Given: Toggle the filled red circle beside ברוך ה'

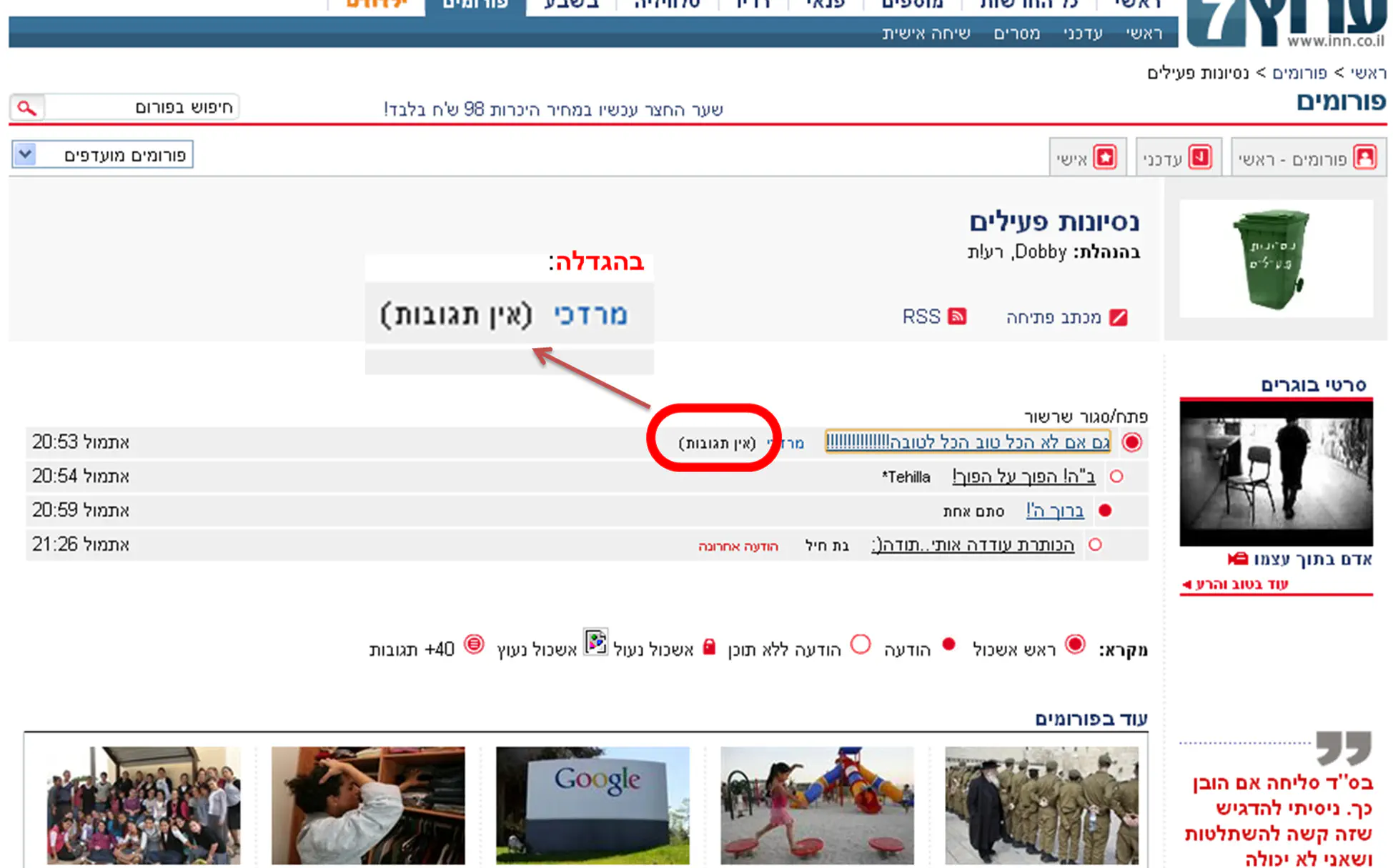Looking at the screenshot, I should tap(1105, 511).
